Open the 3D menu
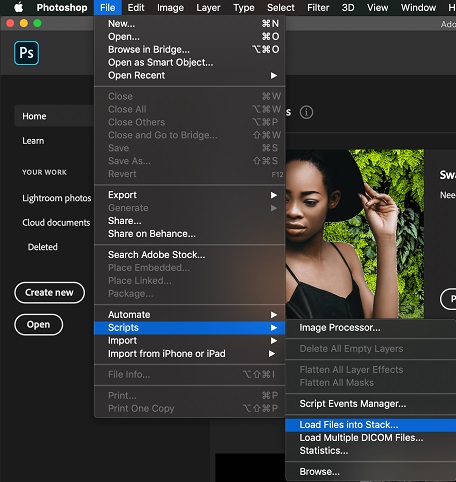This screenshot has height=482, width=456. coord(348,7)
